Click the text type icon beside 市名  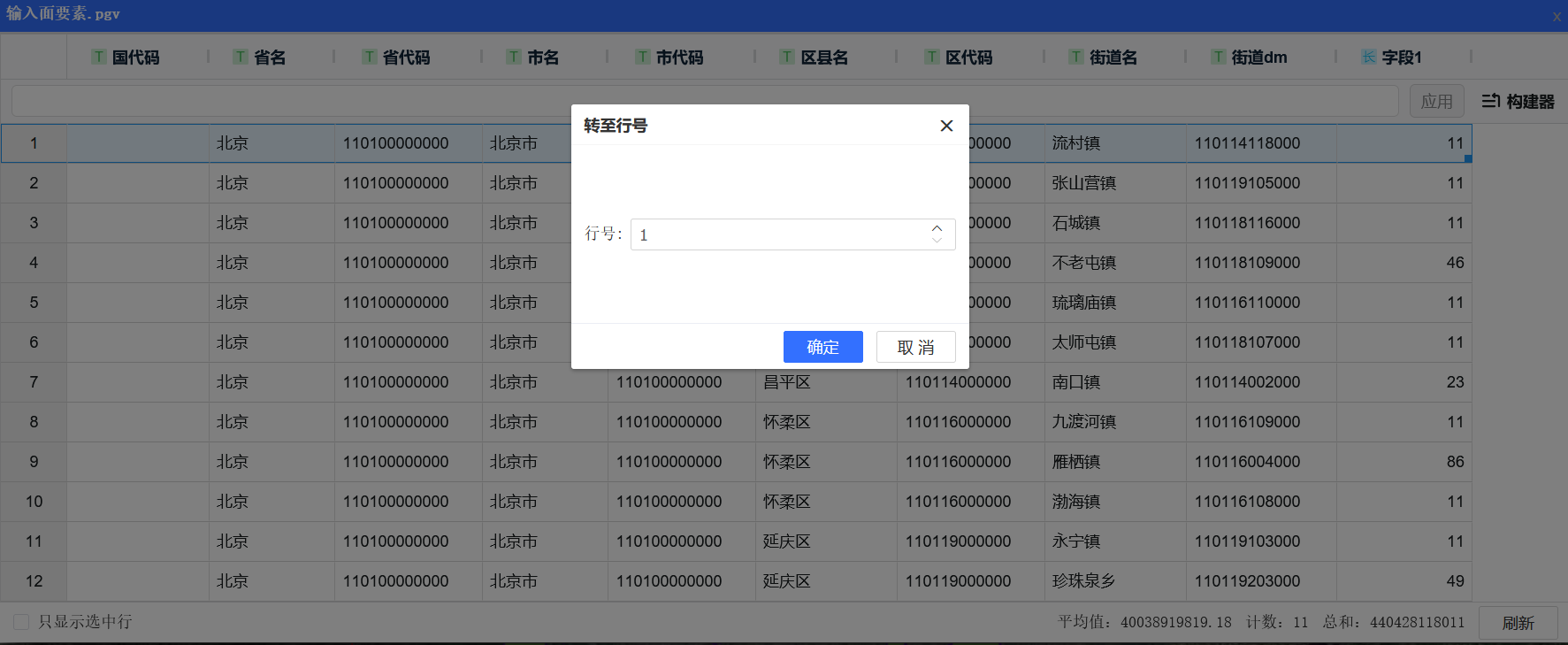pos(514,58)
